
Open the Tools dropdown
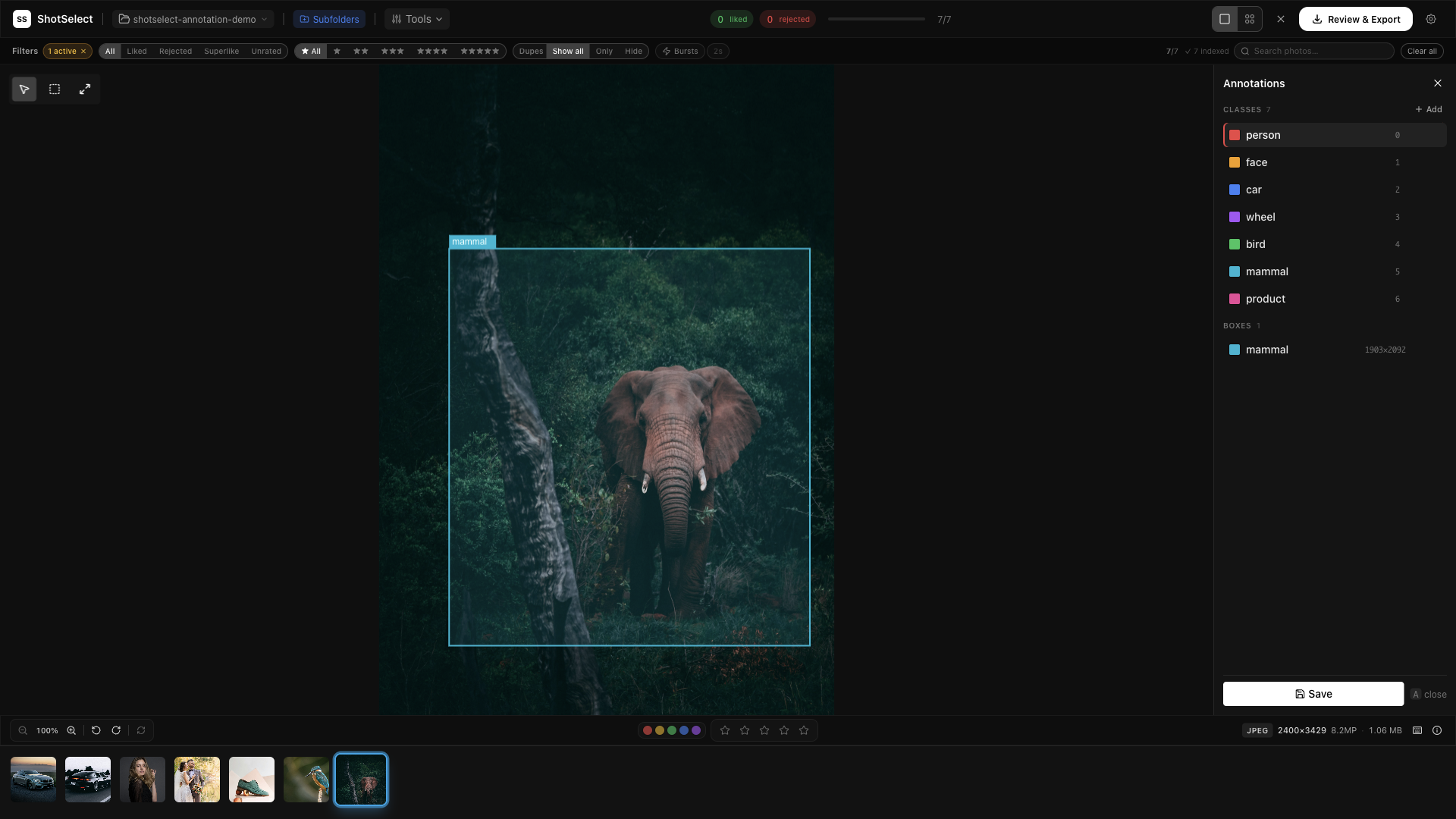coord(416,19)
